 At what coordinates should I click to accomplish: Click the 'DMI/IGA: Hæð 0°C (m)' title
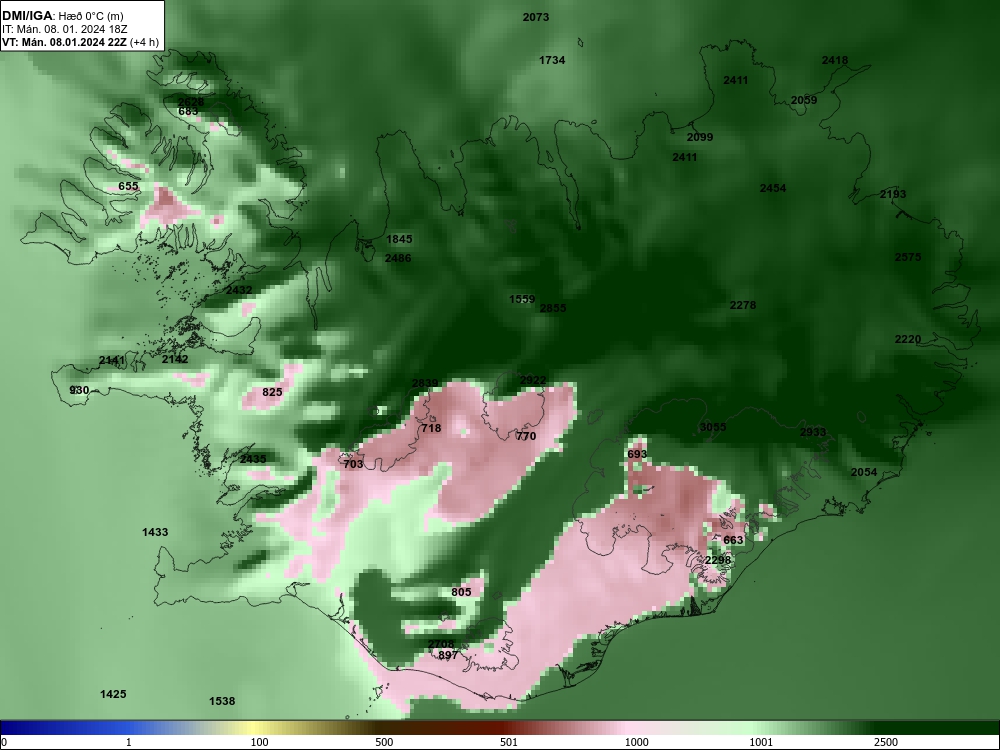[62, 16]
